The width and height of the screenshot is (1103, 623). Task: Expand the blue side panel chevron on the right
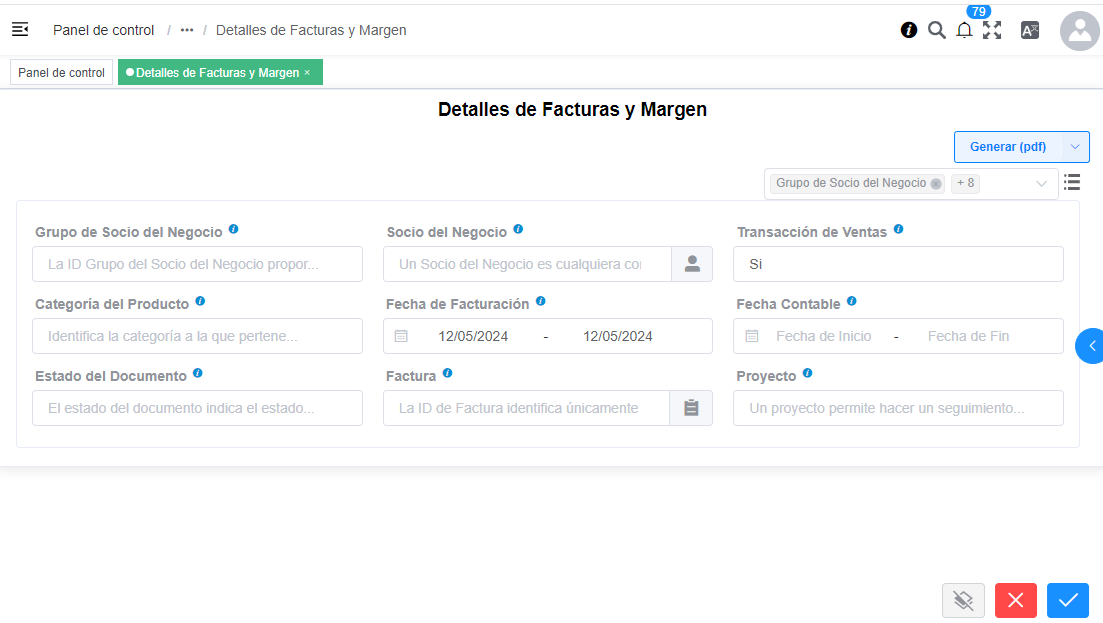(1092, 345)
